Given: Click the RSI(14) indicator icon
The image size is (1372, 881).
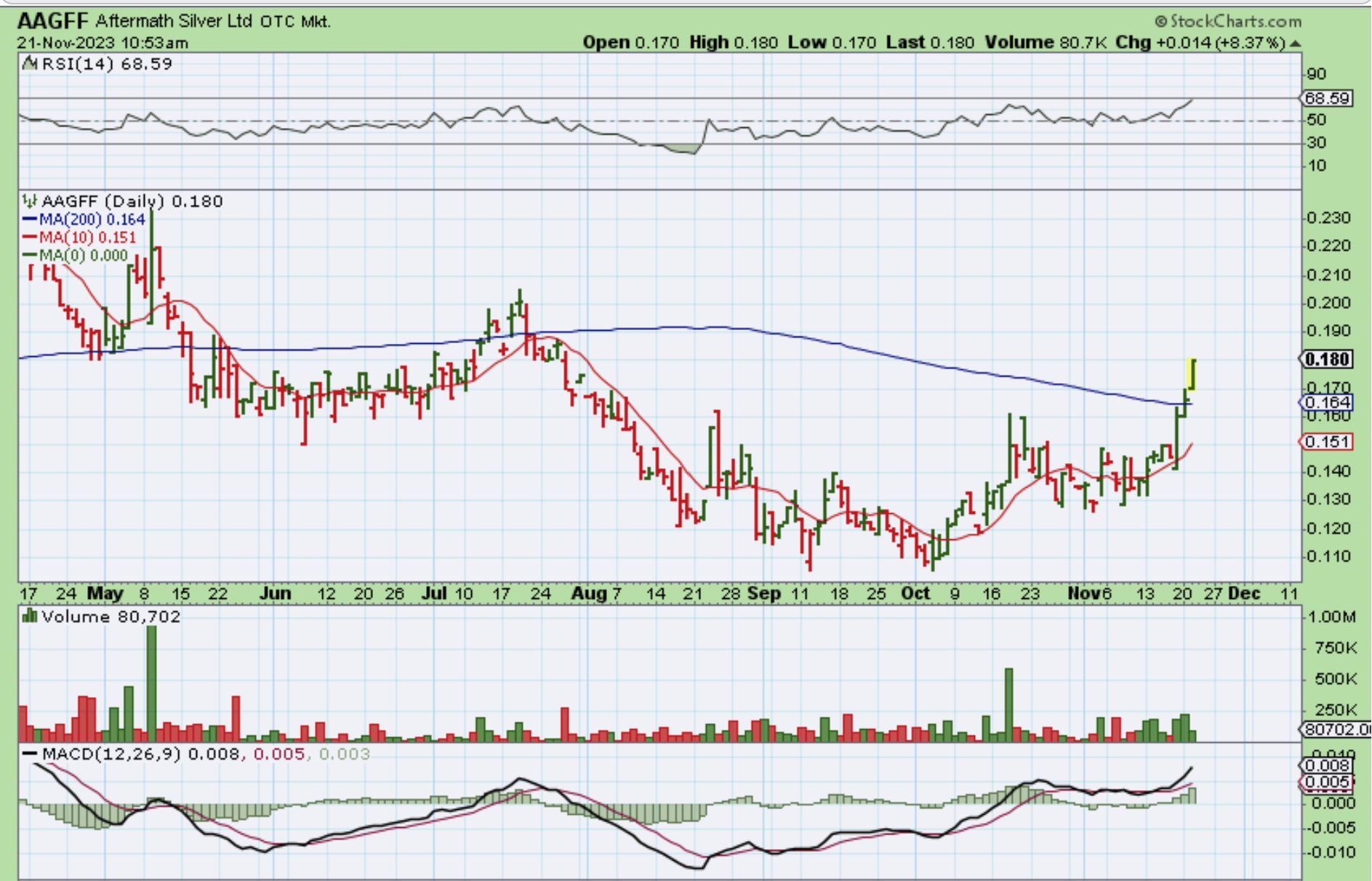Looking at the screenshot, I should (30, 64).
